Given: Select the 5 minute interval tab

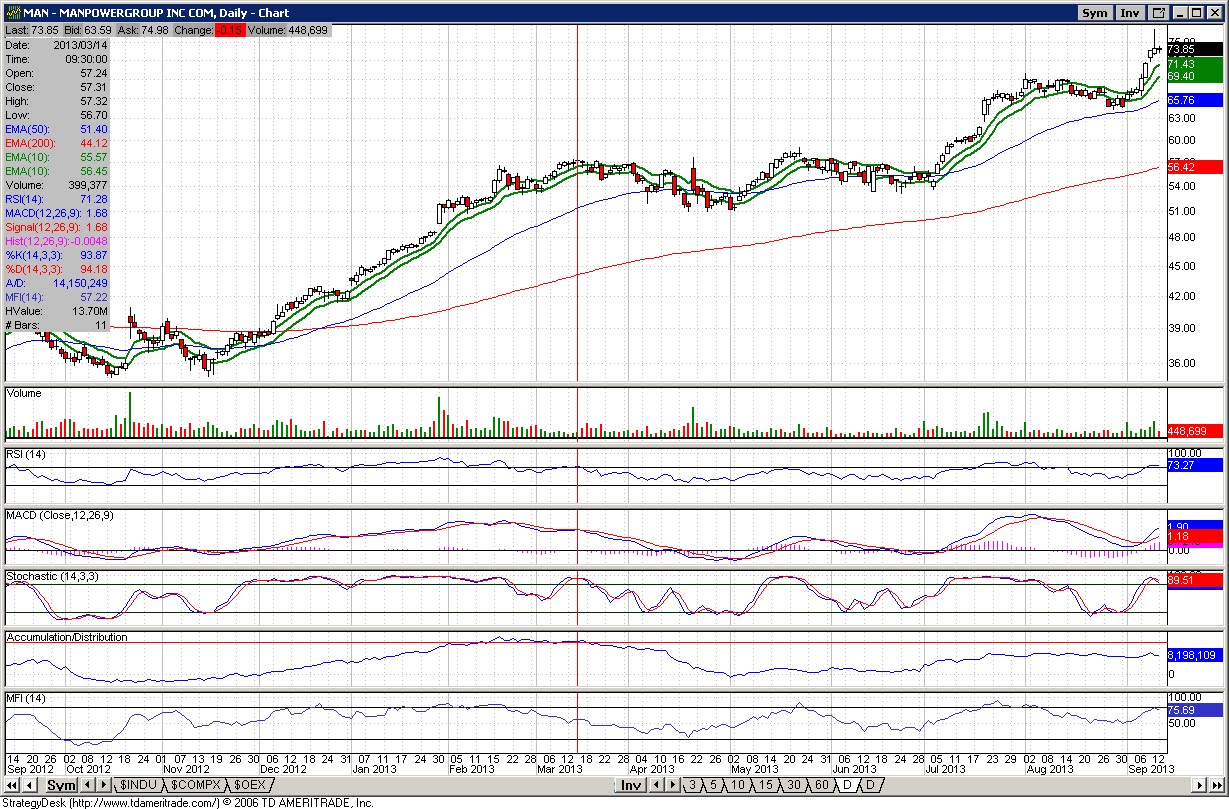Looking at the screenshot, I should point(713,785).
